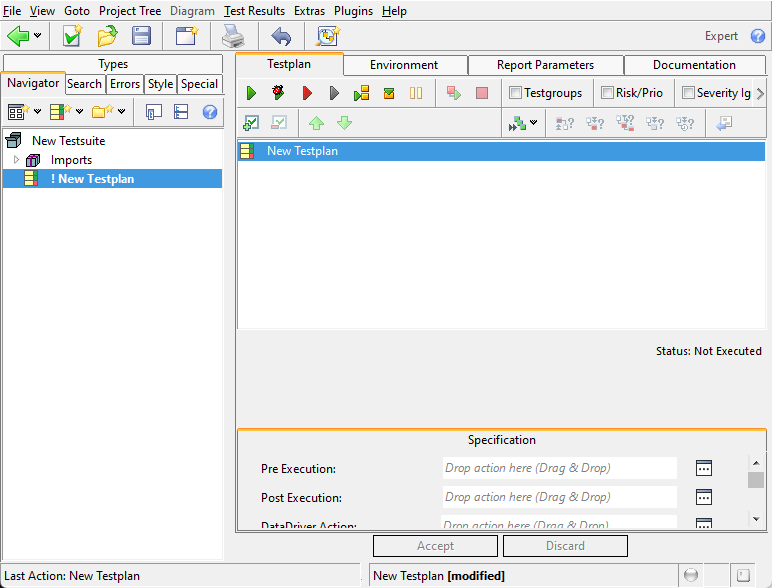This screenshot has width=772, height=588.
Task: Click the Open folder icon in toolbar
Action: 107,37
